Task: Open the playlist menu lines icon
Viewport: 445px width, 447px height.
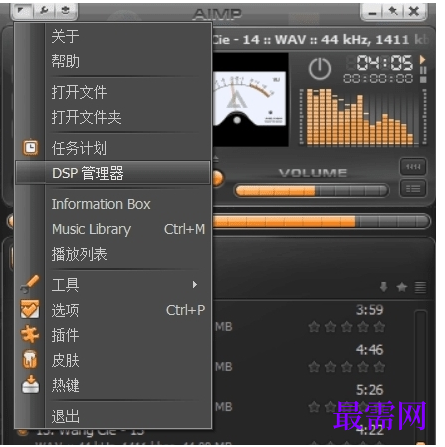Action: point(420,287)
